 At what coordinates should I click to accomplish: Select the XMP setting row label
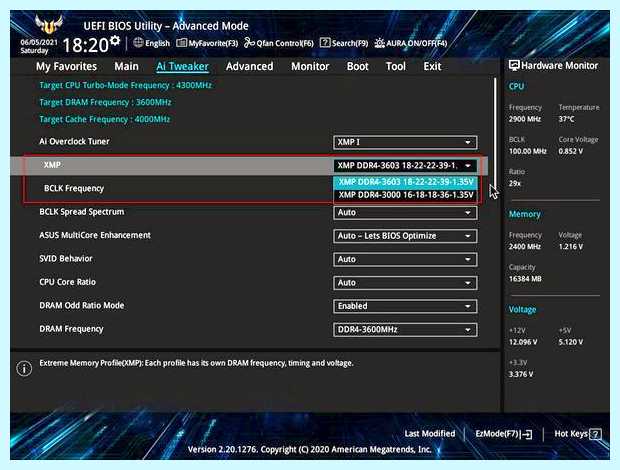52,165
